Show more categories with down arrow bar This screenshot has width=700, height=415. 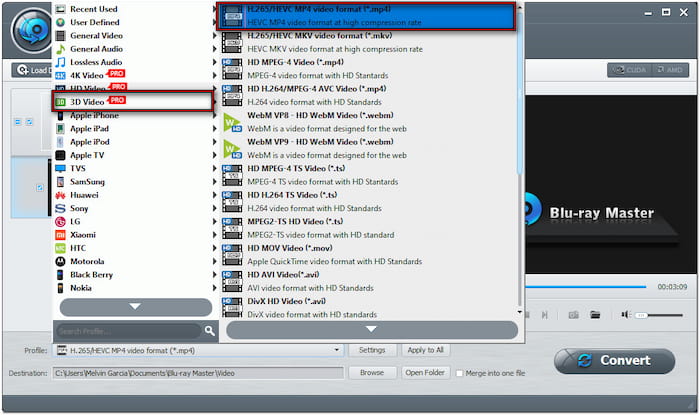(x=136, y=307)
